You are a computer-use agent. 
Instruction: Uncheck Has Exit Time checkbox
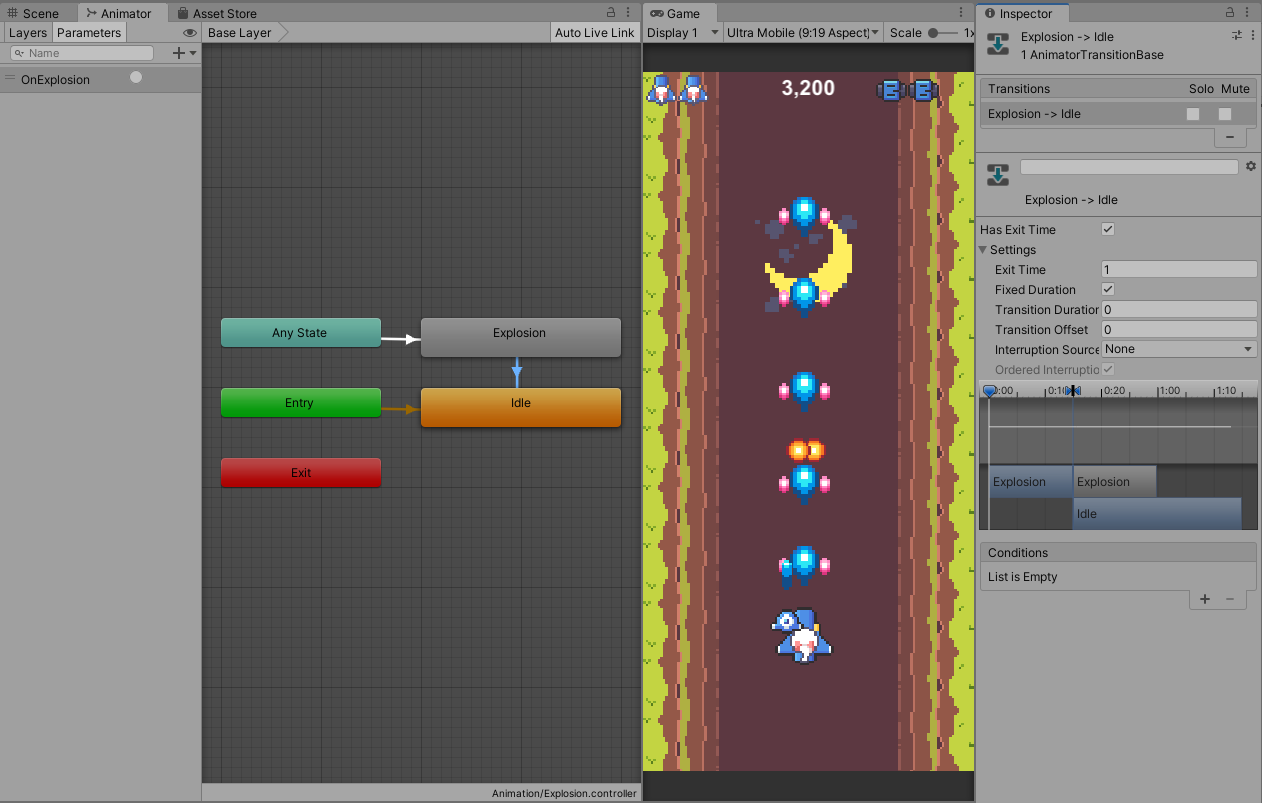pyautogui.click(x=1108, y=229)
